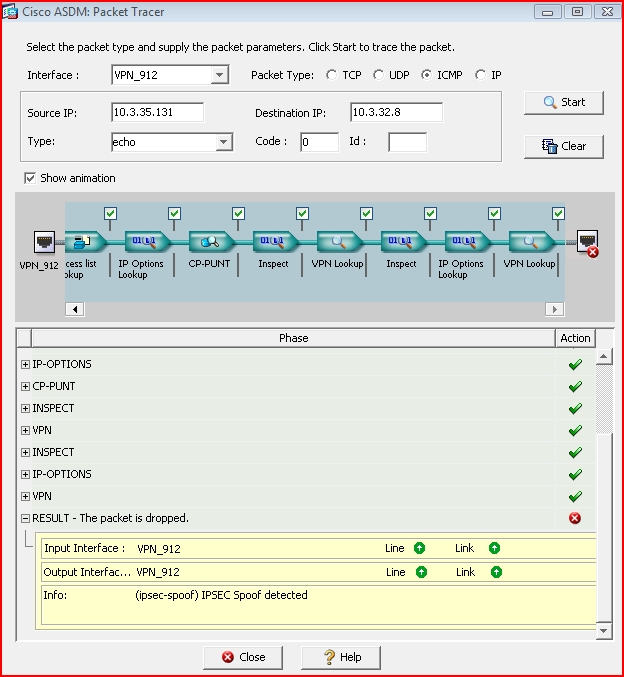This screenshot has width=624, height=677.
Task: Click the Action column header
Action: click(575, 338)
